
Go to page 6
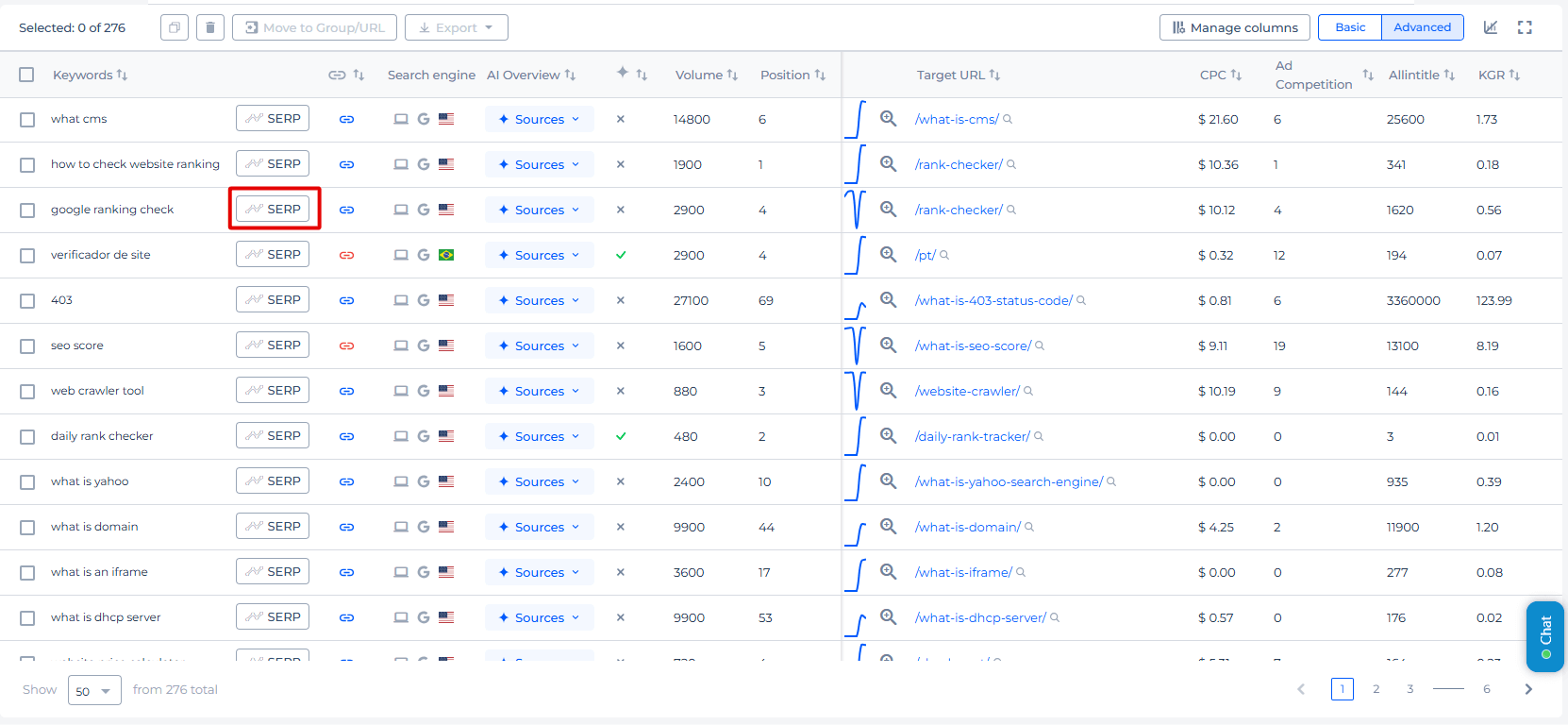pos(1487,689)
